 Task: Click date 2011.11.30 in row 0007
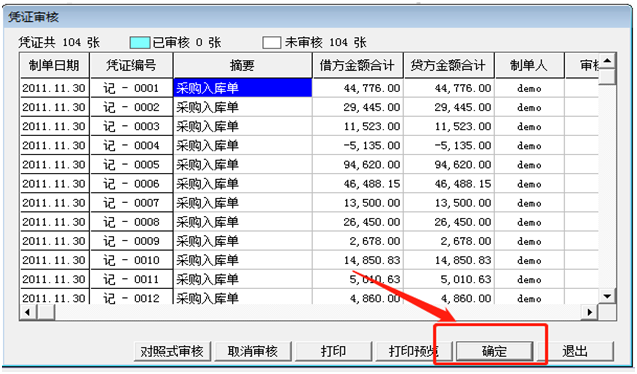[x=54, y=203]
